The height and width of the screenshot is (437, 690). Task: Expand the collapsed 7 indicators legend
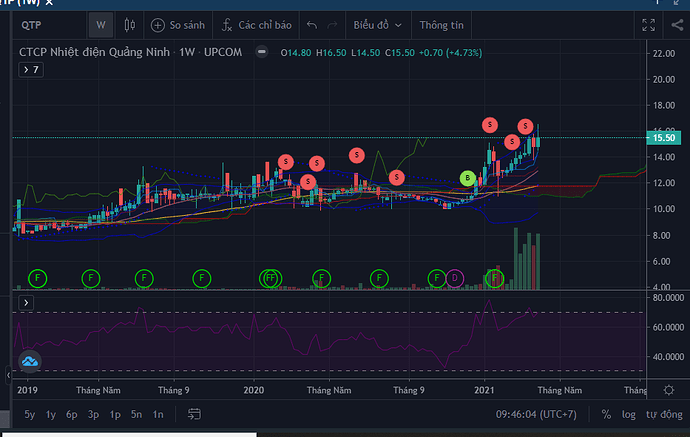coord(30,70)
